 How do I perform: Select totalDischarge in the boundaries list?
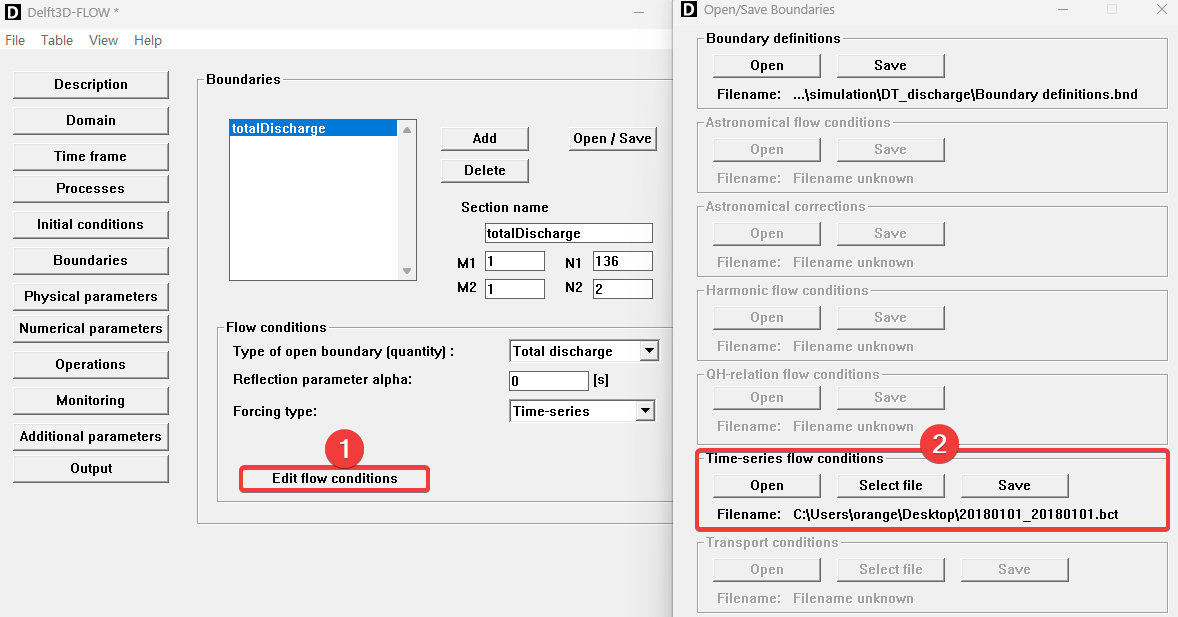coord(313,129)
